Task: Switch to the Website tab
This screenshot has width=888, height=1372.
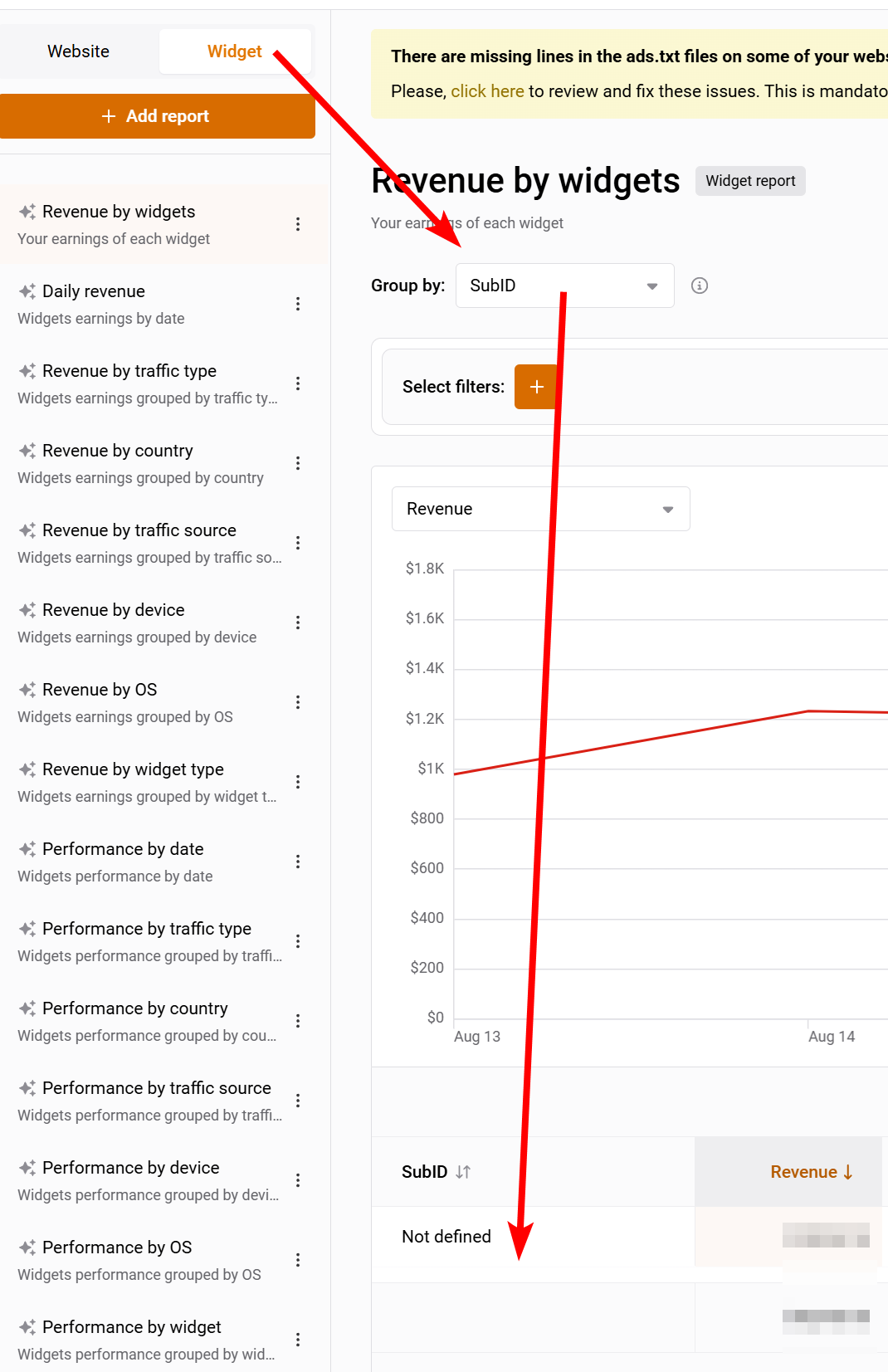Action: click(x=79, y=51)
